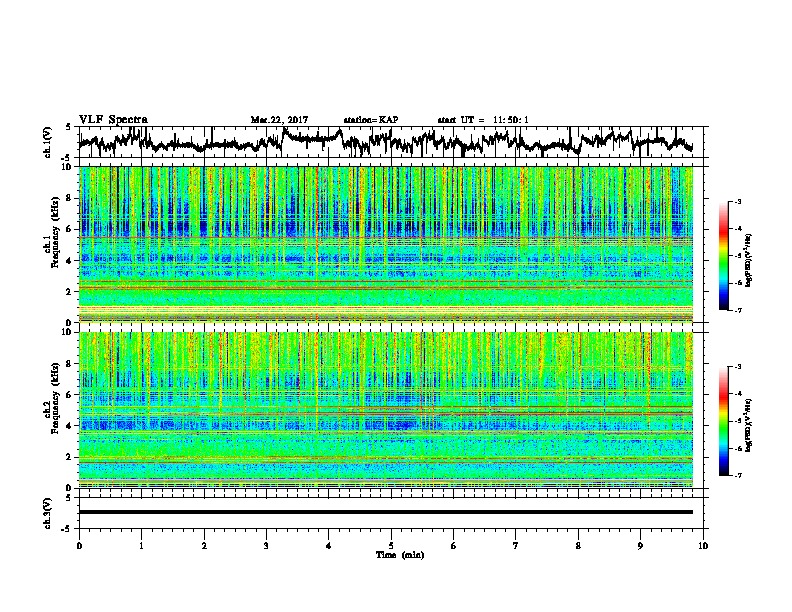The image size is (792, 612).
Task: Select the date label "Mar.22, 2017"
Action: tap(279, 120)
